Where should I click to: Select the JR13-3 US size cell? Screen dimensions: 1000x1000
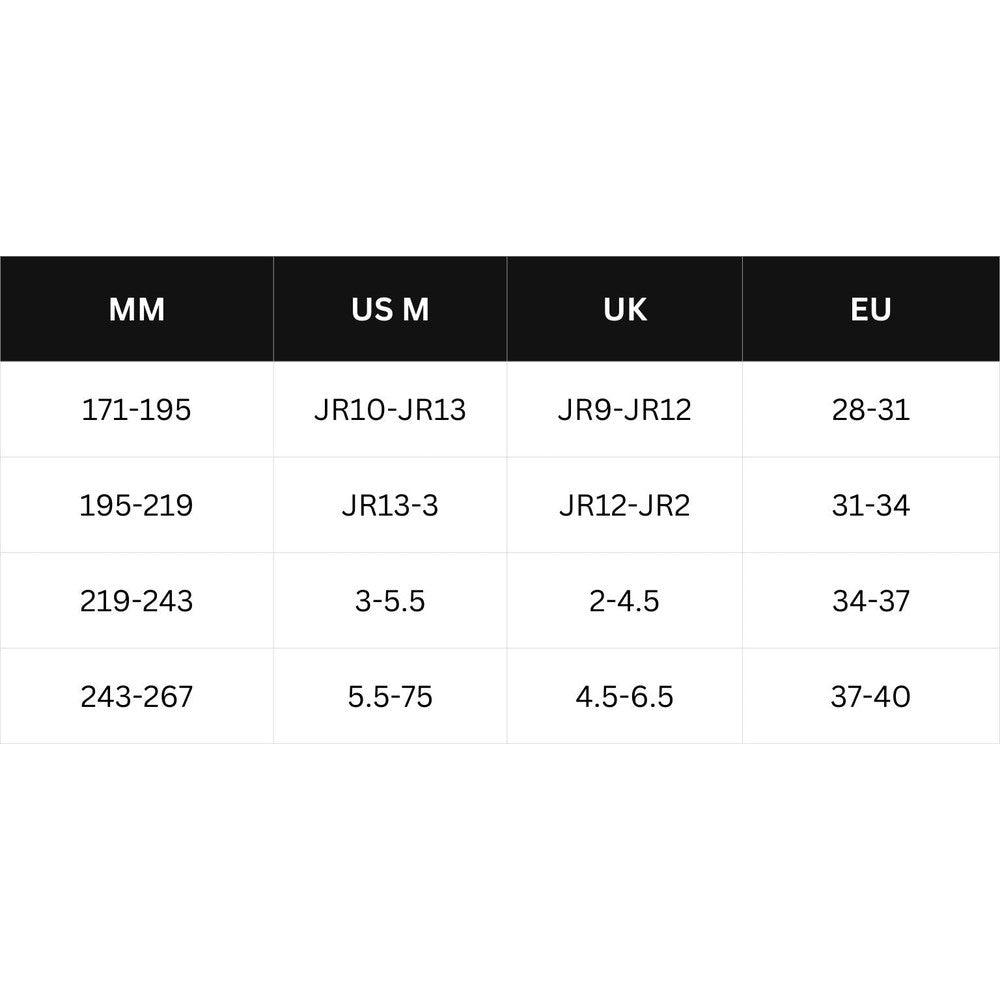point(390,506)
